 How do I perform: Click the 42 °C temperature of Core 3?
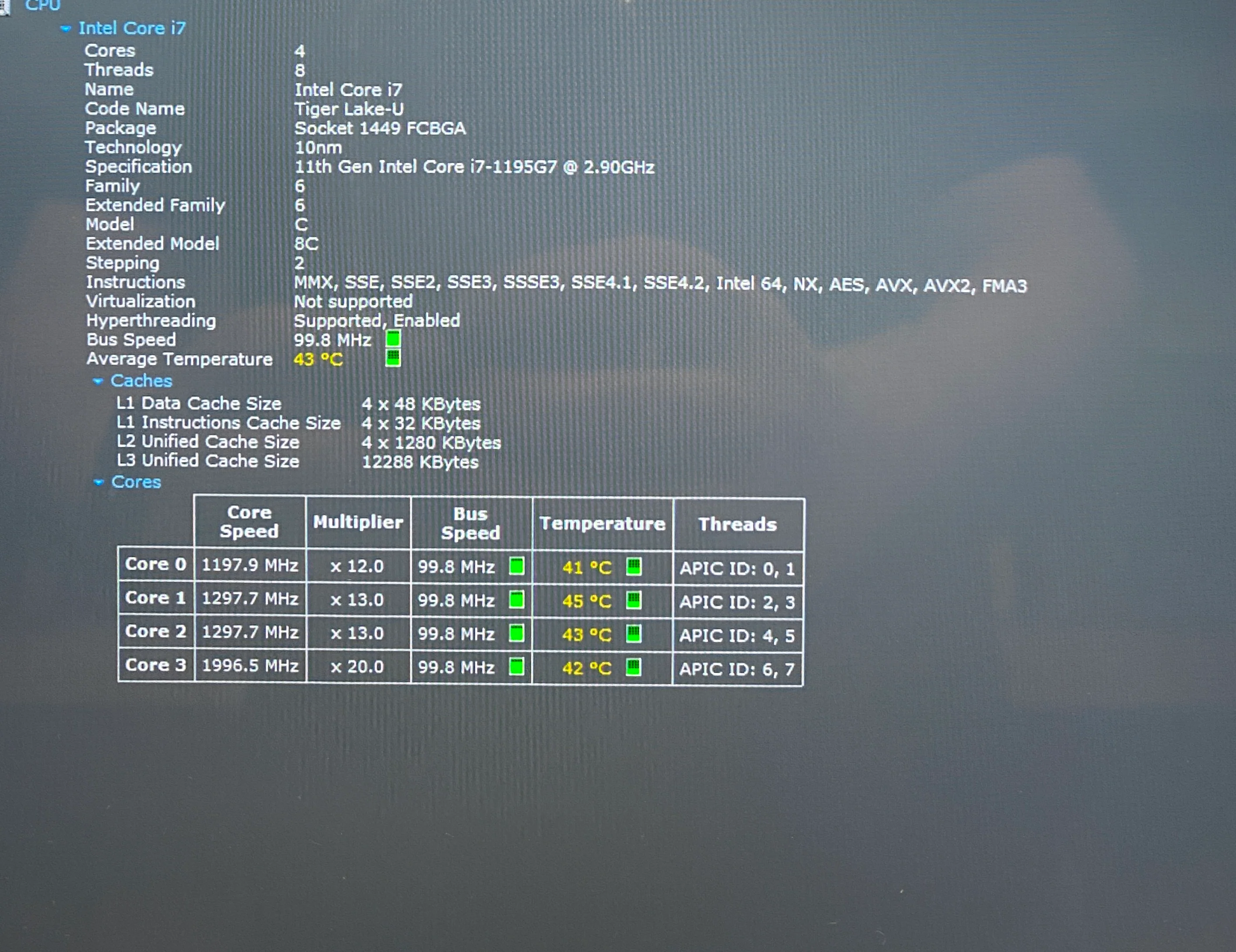coord(587,668)
